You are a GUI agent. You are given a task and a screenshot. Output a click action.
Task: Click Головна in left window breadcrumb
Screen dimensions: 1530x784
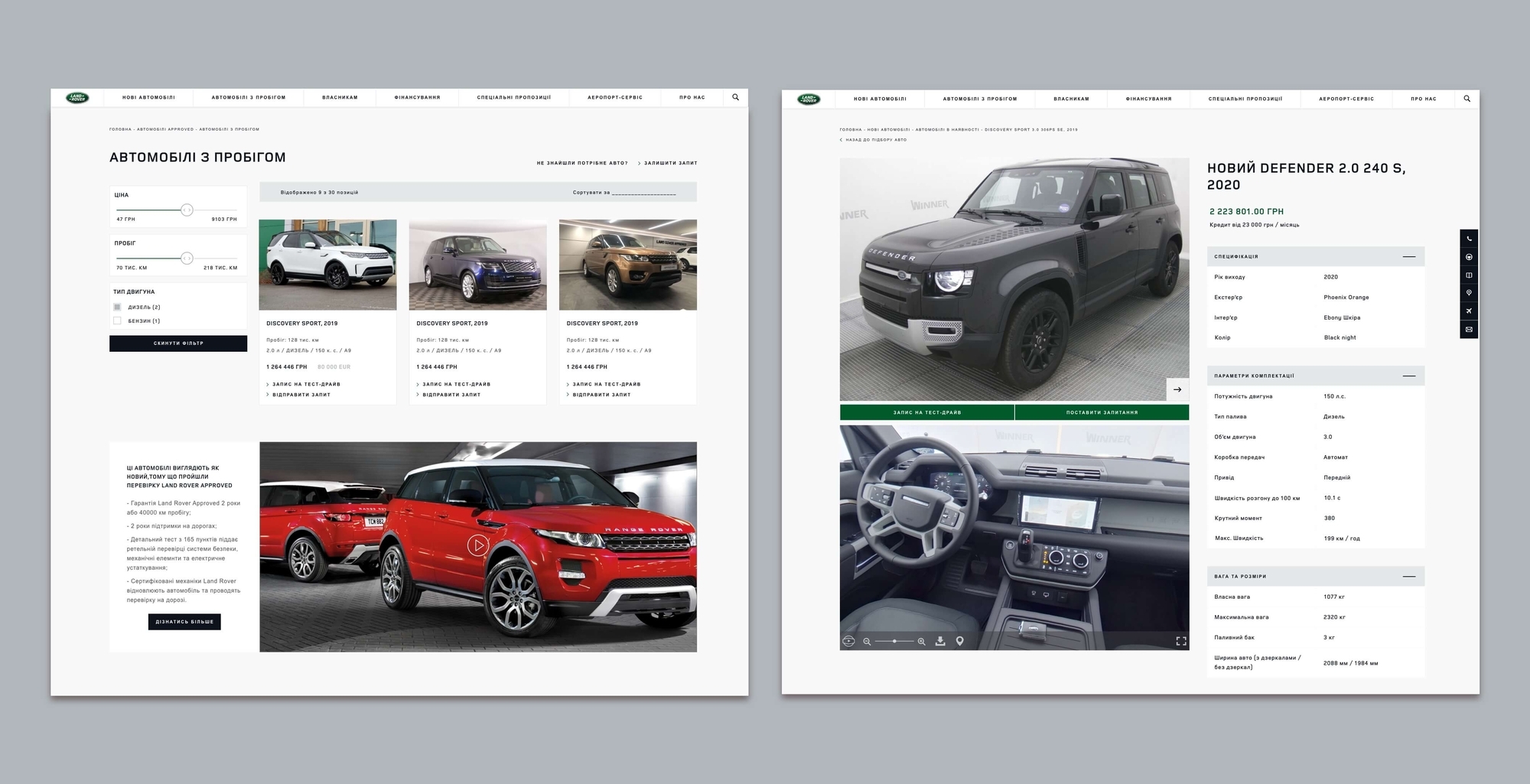121,129
